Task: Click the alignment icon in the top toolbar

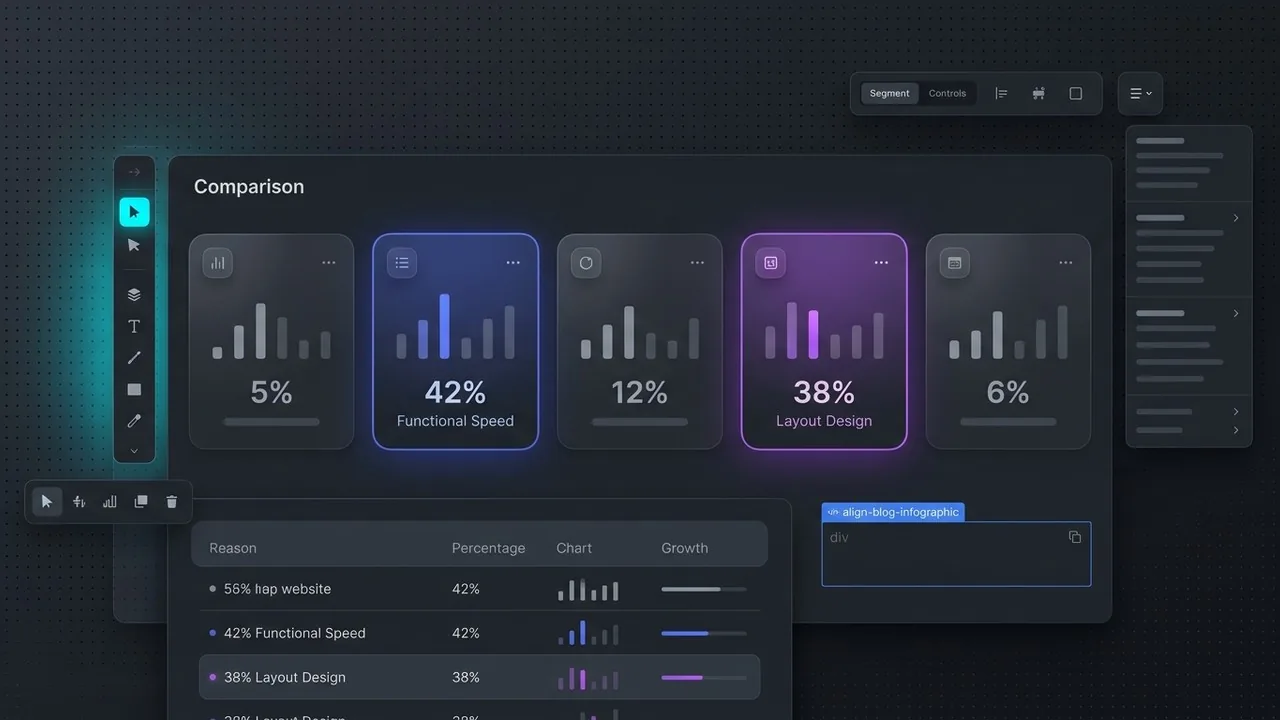Action: [x=1001, y=92]
